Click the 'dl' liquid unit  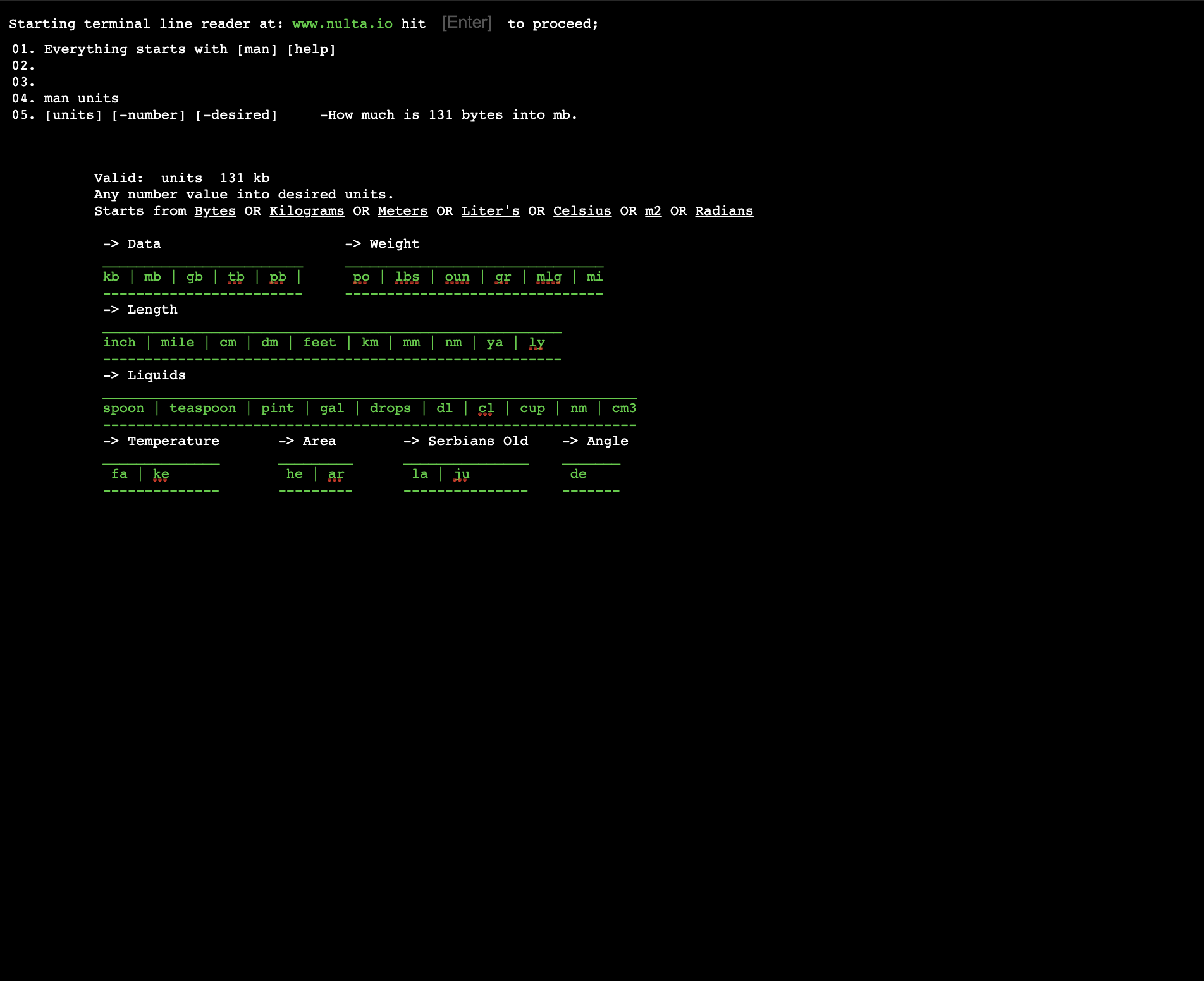[445, 408]
